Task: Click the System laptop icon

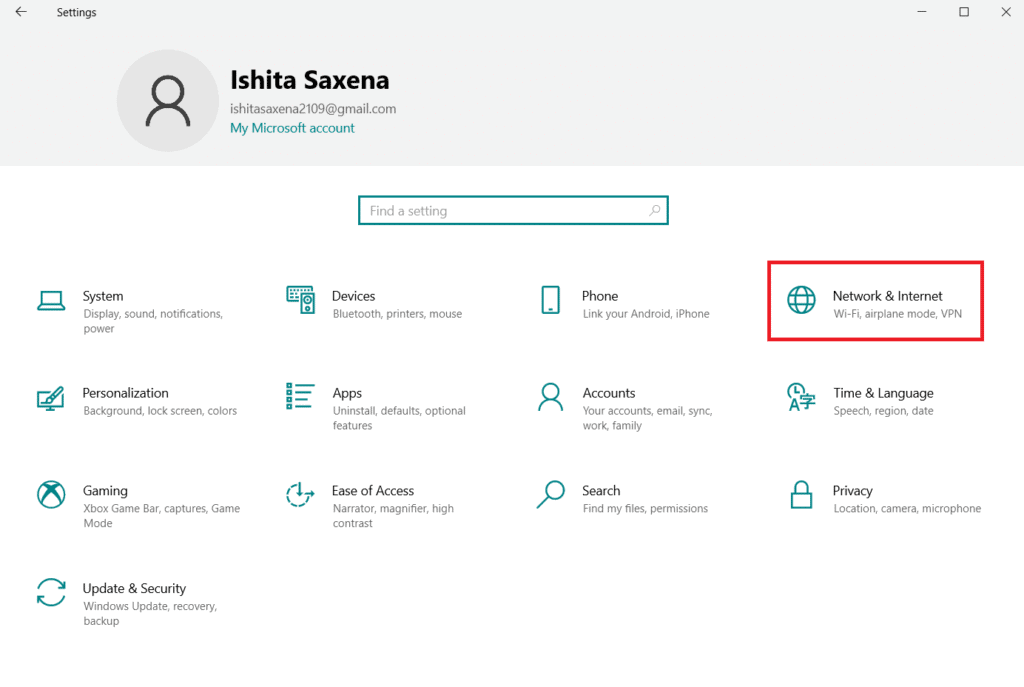Action: 50,300
